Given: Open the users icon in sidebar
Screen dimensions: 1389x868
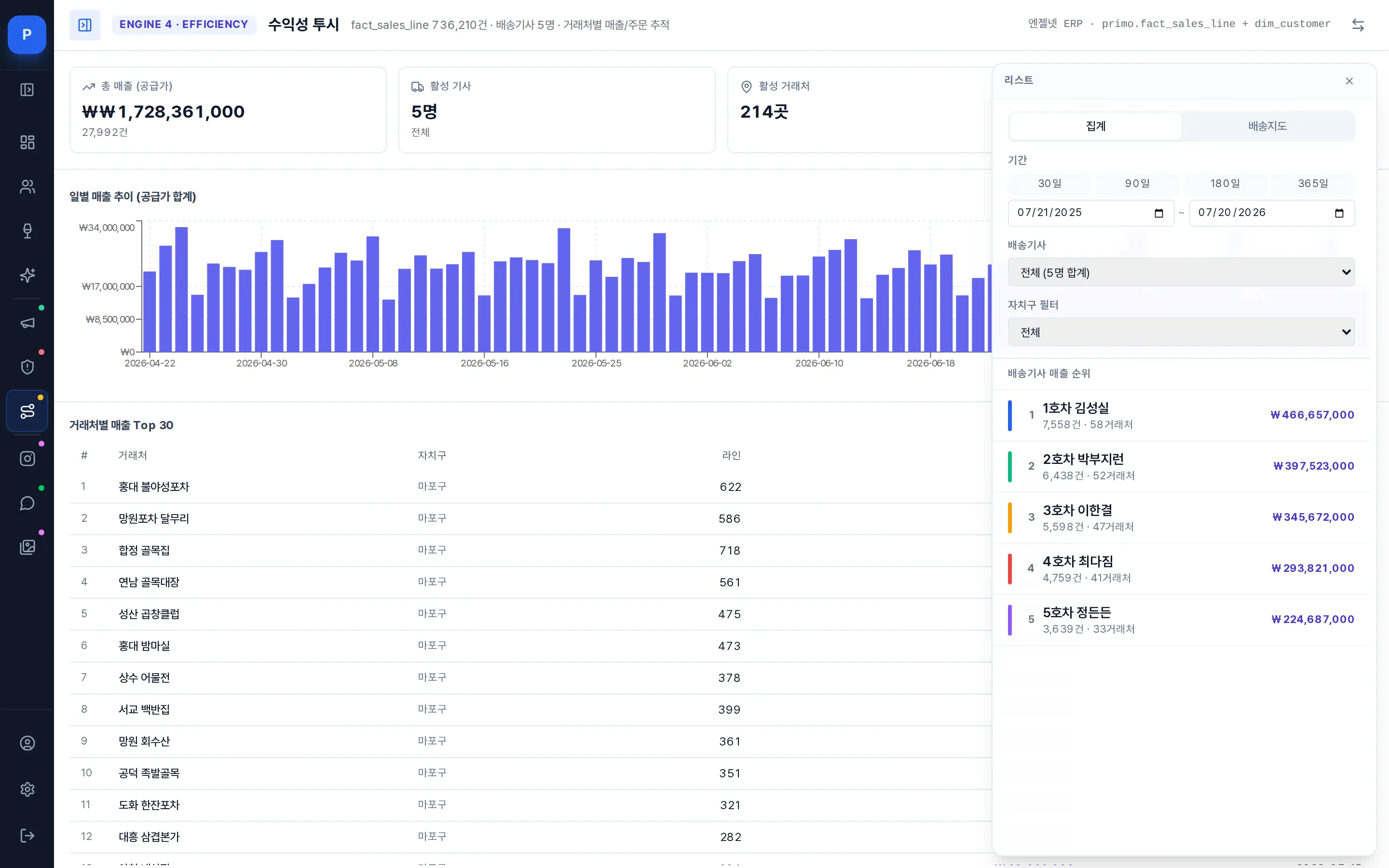Looking at the screenshot, I should click(27, 187).
